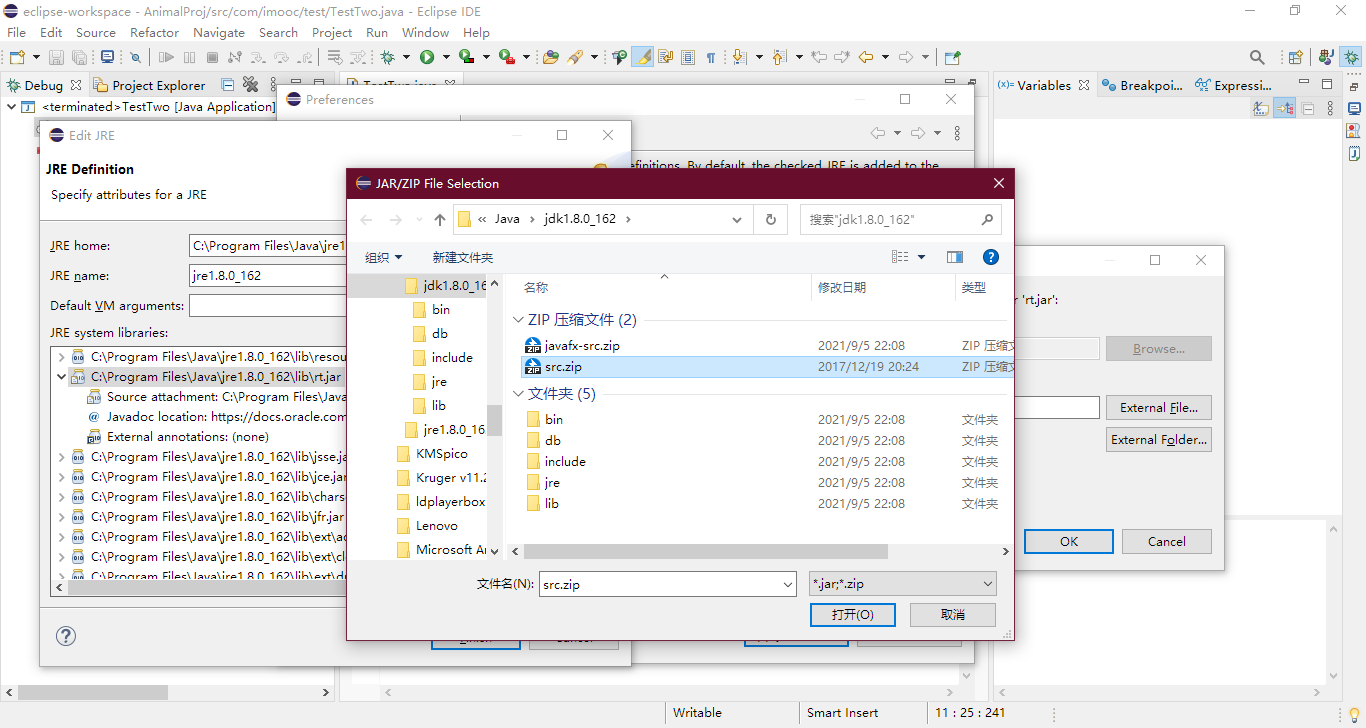Open the Navigate menu
The width and height of the screenshot is (1366, 728).
219,32
